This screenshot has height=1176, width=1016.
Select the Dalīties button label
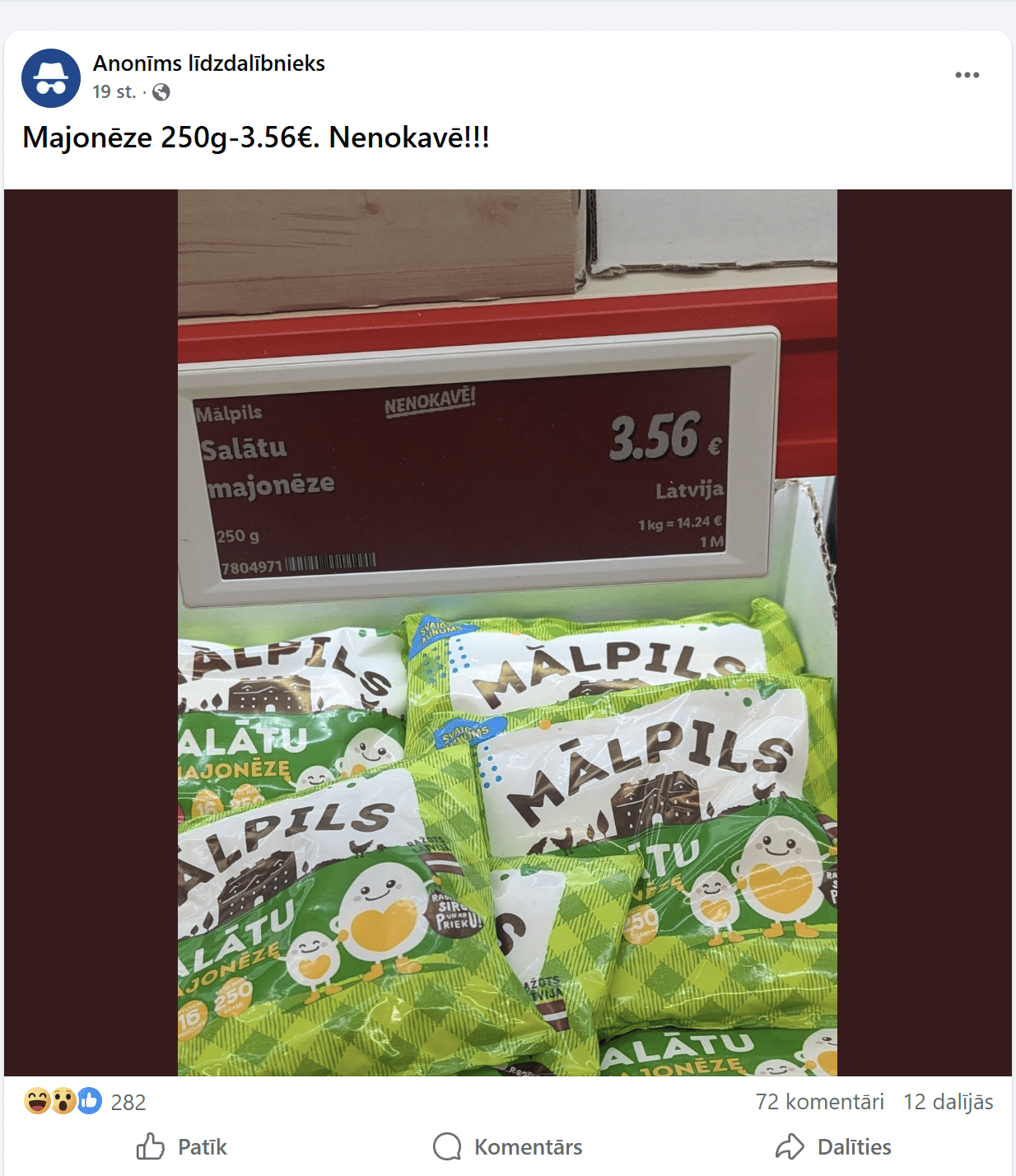click(x=854, y=1147)
